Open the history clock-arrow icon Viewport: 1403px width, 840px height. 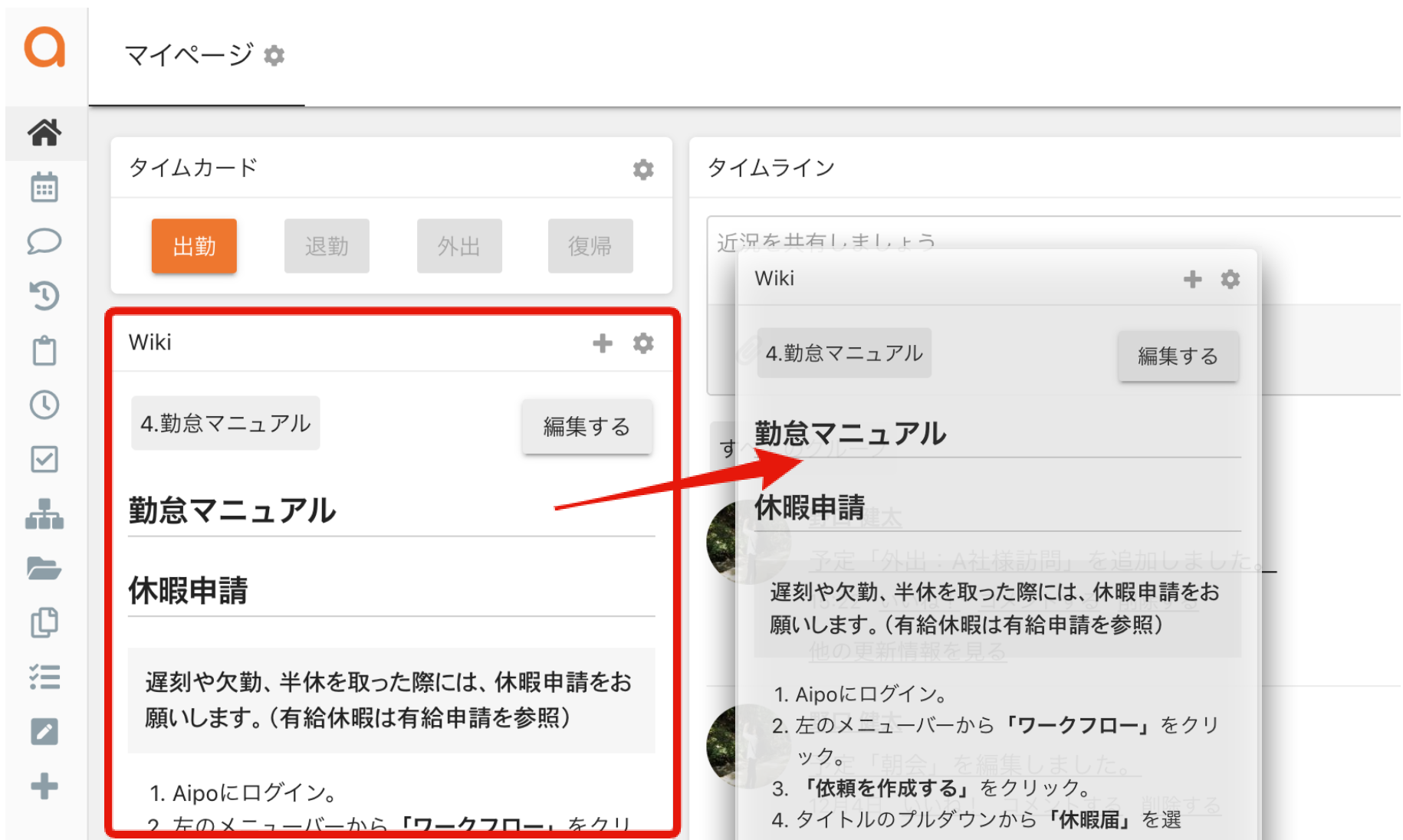click(x=44, y=296)
